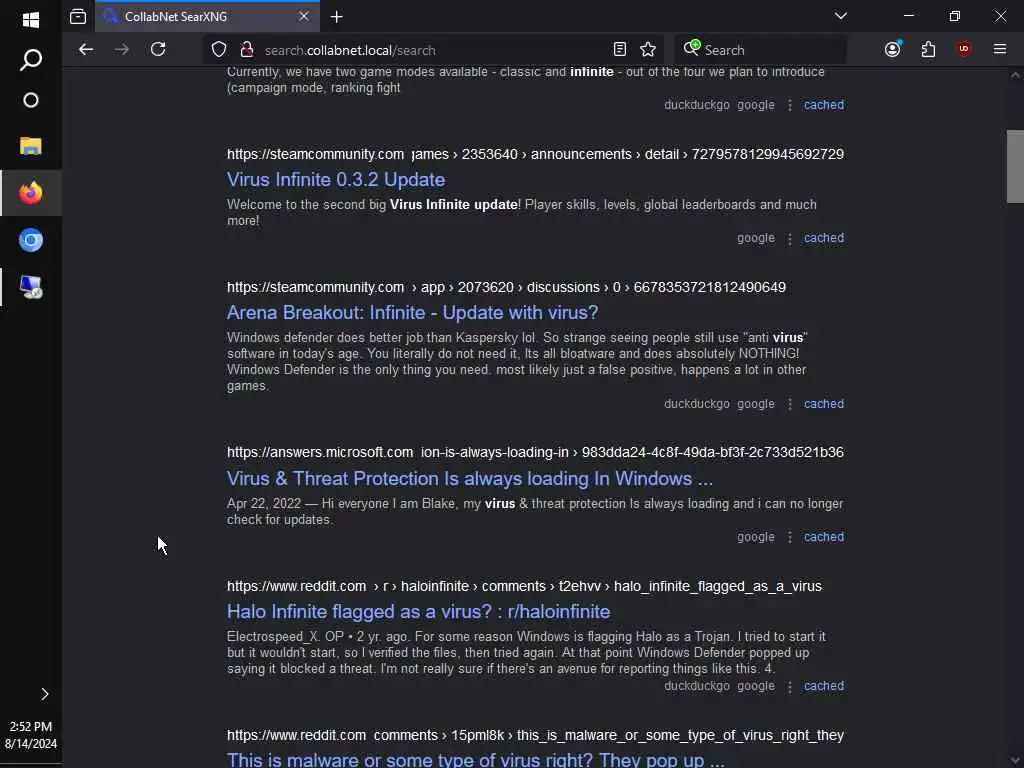Open three-dot options for Arena Breakout result
Image resolution: width=1024 pixels, height=768 pixels.
[x=790, y=404]
